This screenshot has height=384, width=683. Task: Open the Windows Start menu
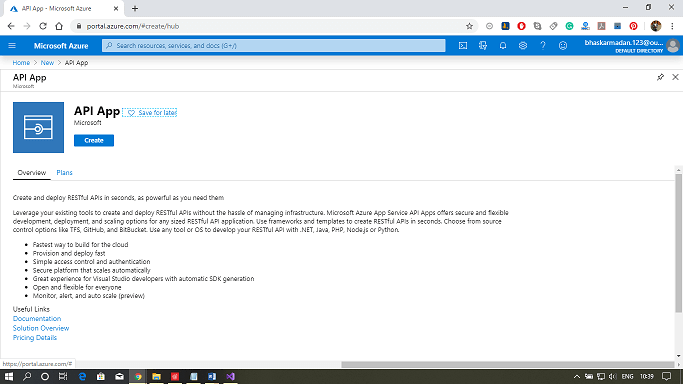pos(9,377)
